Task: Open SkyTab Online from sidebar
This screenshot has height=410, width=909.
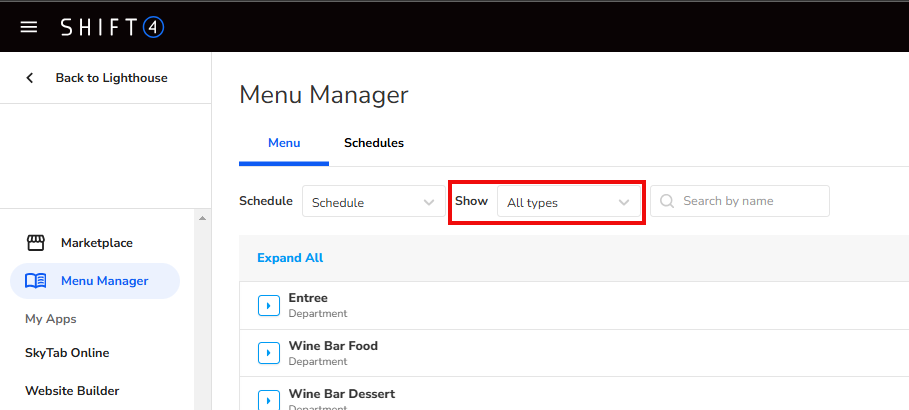Action: pos(67,353)
